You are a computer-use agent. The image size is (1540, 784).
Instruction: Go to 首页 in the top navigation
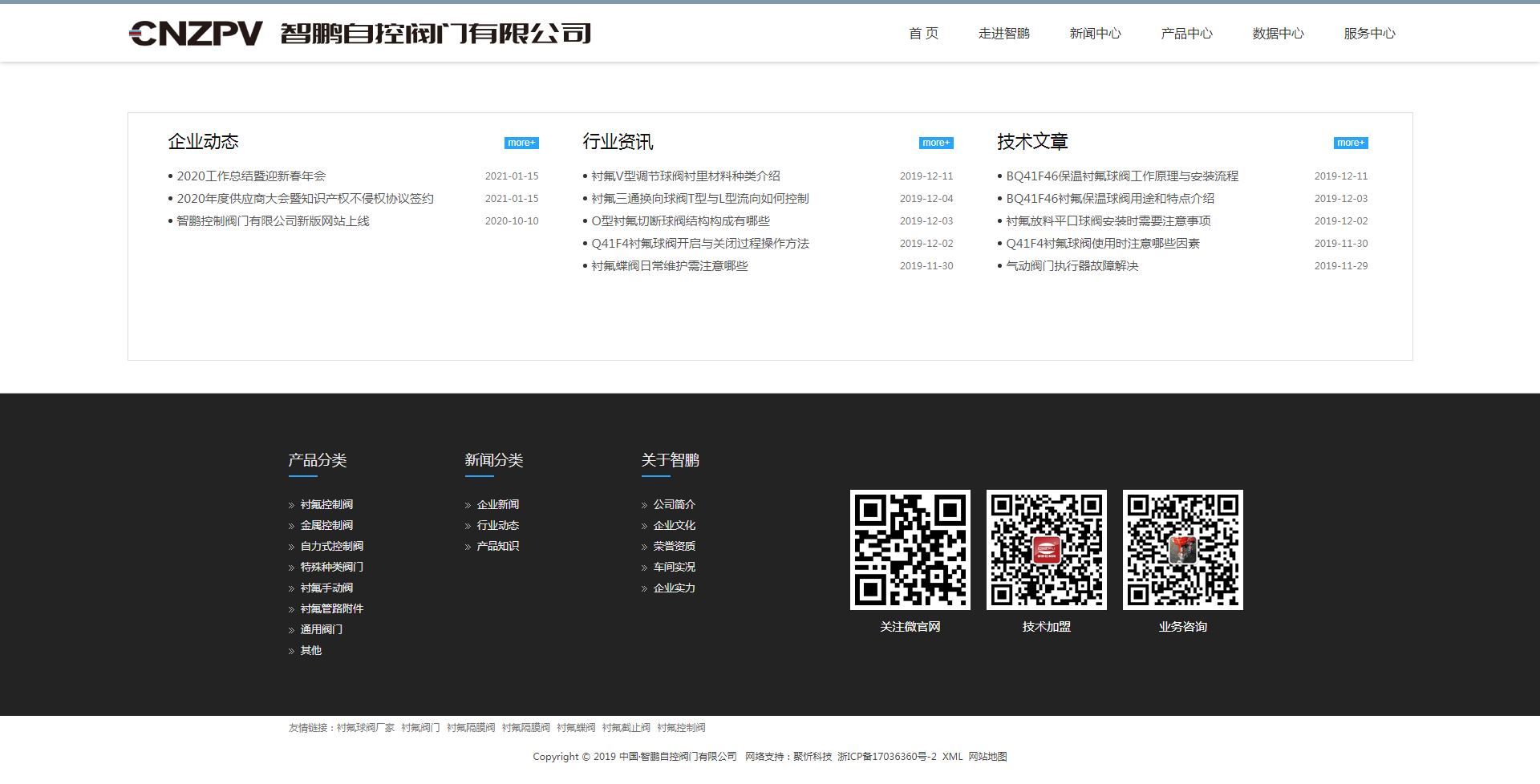tap(923, 34)
